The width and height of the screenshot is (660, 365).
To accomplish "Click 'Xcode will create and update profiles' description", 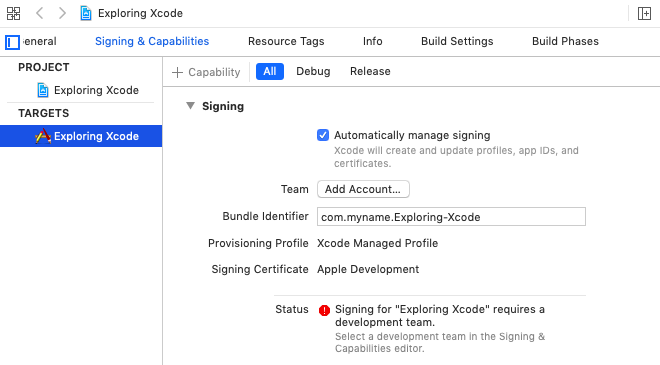I will 456,157.
